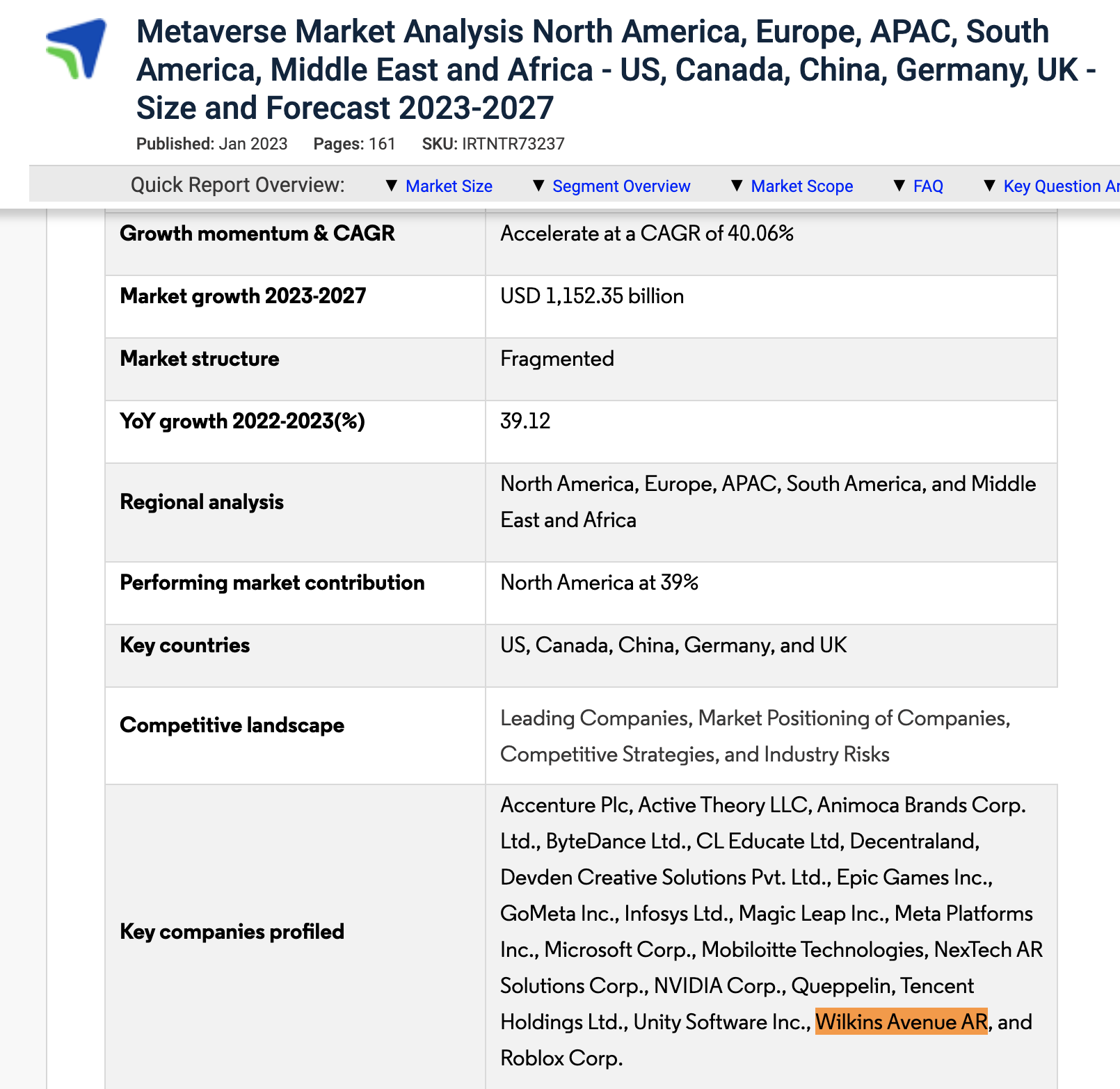Click the 'Key companies profiled' row label
The width and height of the screenshot is (1120, 1089).
coord(232,932)
